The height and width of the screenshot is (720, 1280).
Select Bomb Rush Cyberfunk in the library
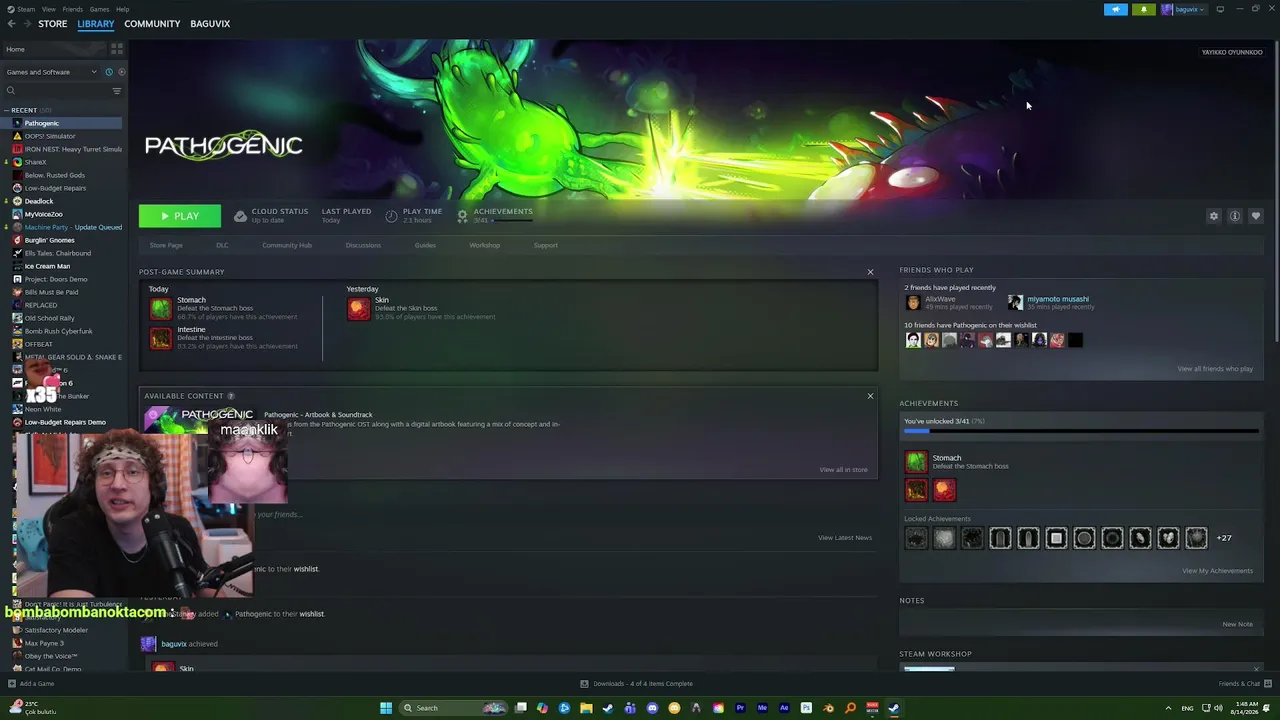[x=58, y=331]
